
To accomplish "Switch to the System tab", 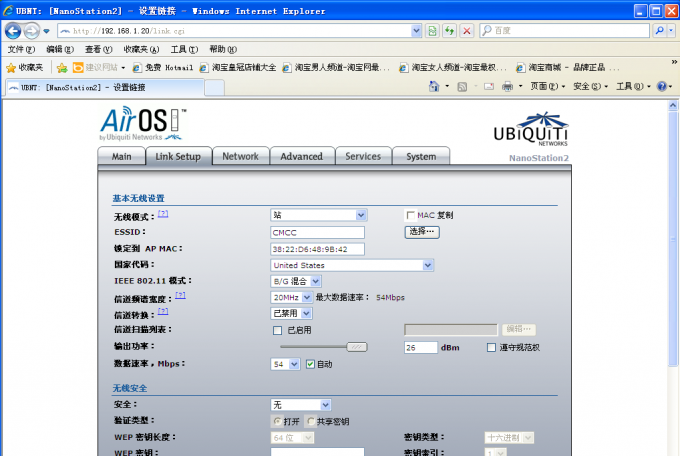I will coord(421,157).
